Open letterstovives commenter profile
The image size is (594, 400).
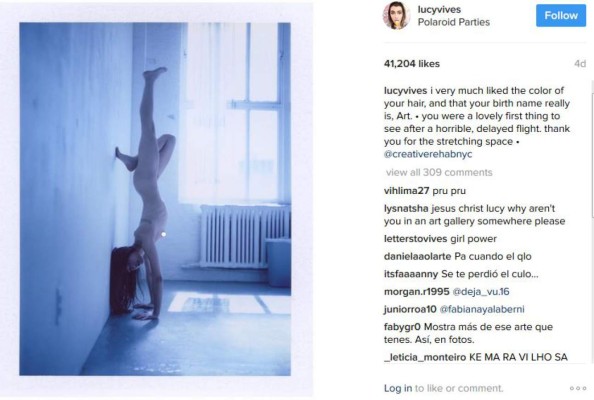[x=416, y=239]
